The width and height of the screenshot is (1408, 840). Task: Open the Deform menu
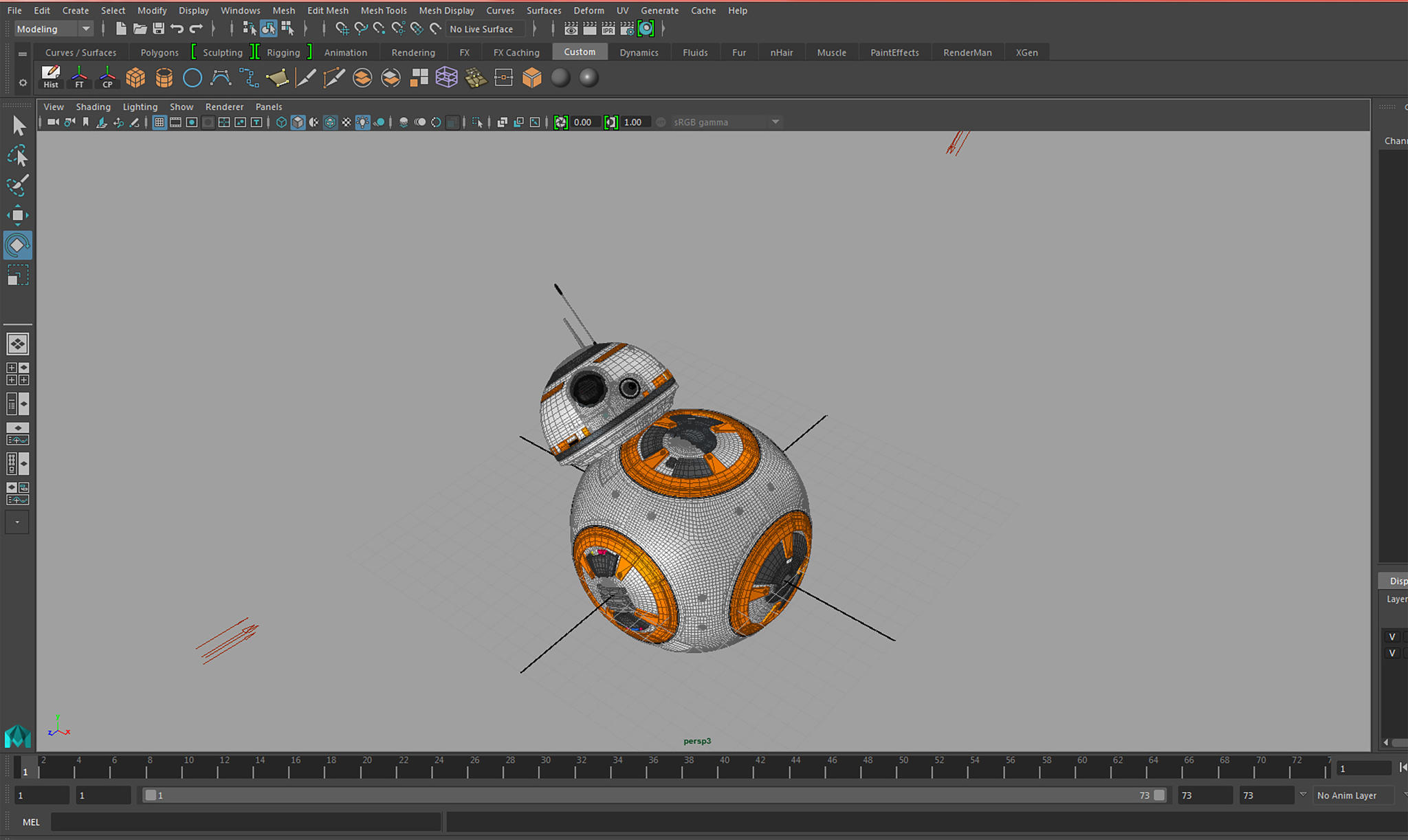[588, 10]
